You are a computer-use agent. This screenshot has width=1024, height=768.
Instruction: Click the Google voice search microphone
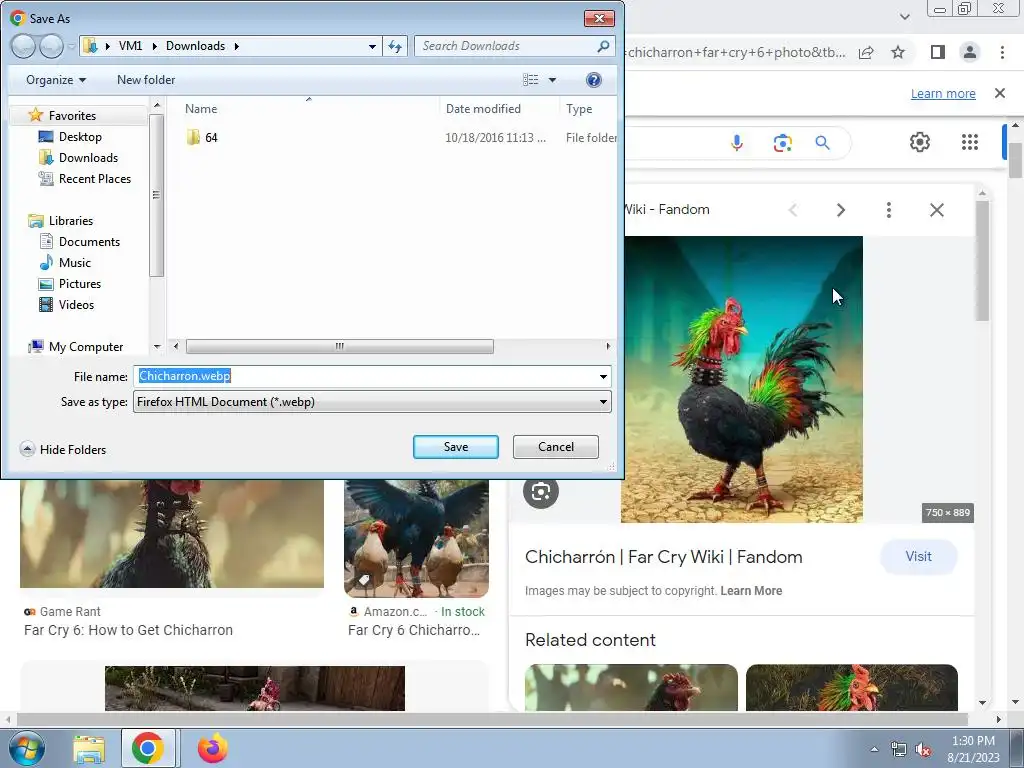point(737,142)
